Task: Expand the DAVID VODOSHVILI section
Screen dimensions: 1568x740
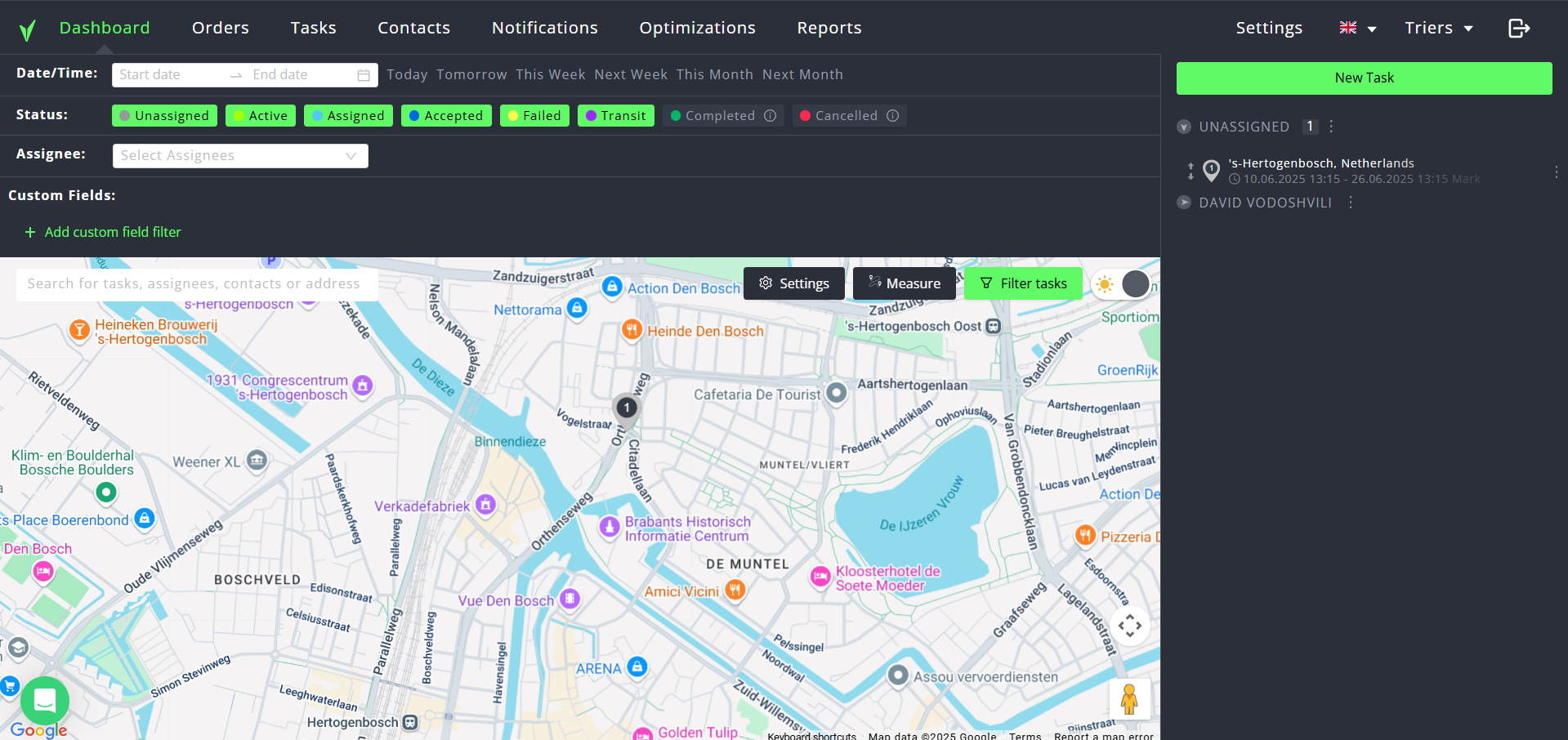Action: [x=1183, y=202]
